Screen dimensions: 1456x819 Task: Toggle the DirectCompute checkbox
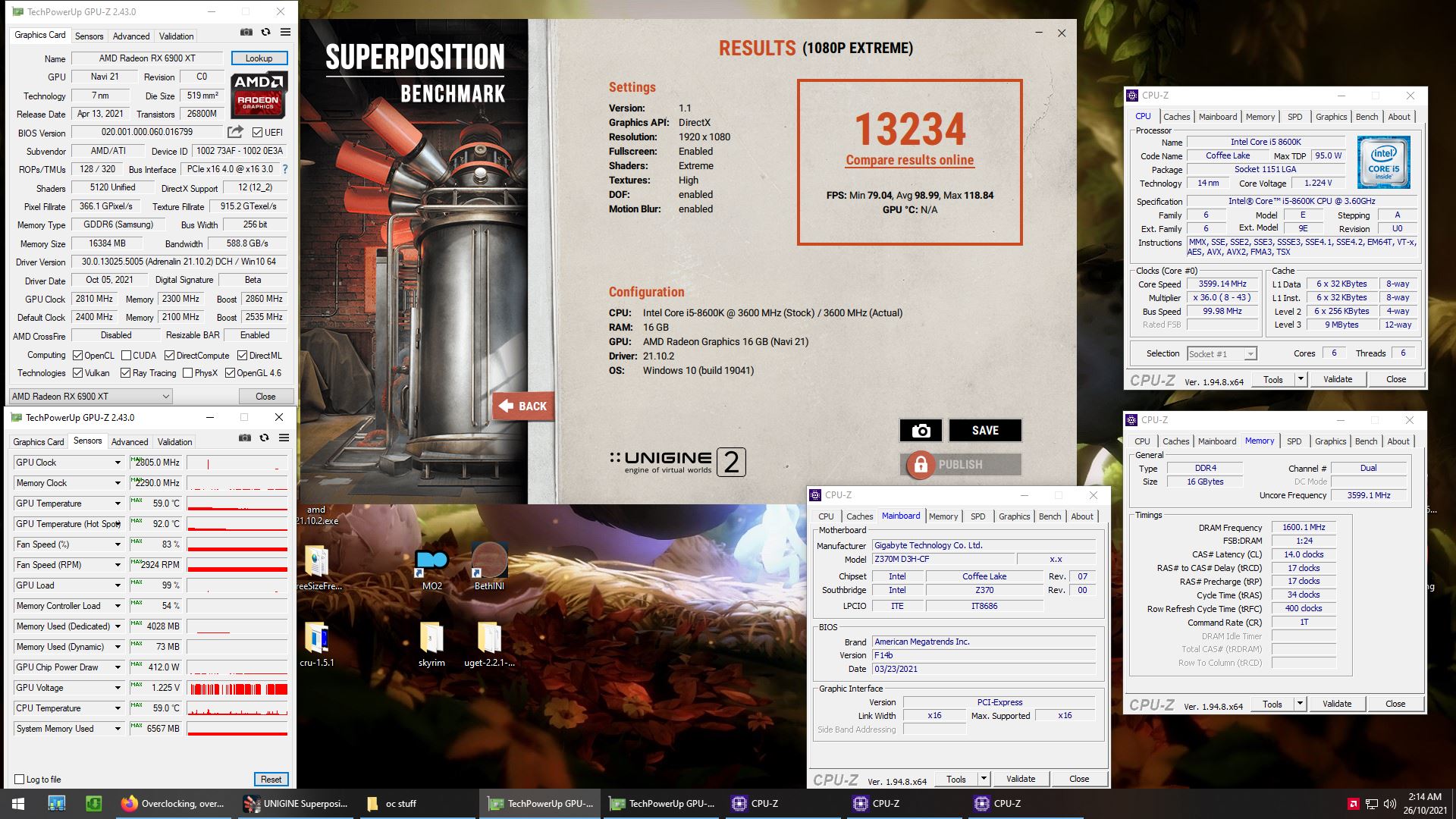169,356
